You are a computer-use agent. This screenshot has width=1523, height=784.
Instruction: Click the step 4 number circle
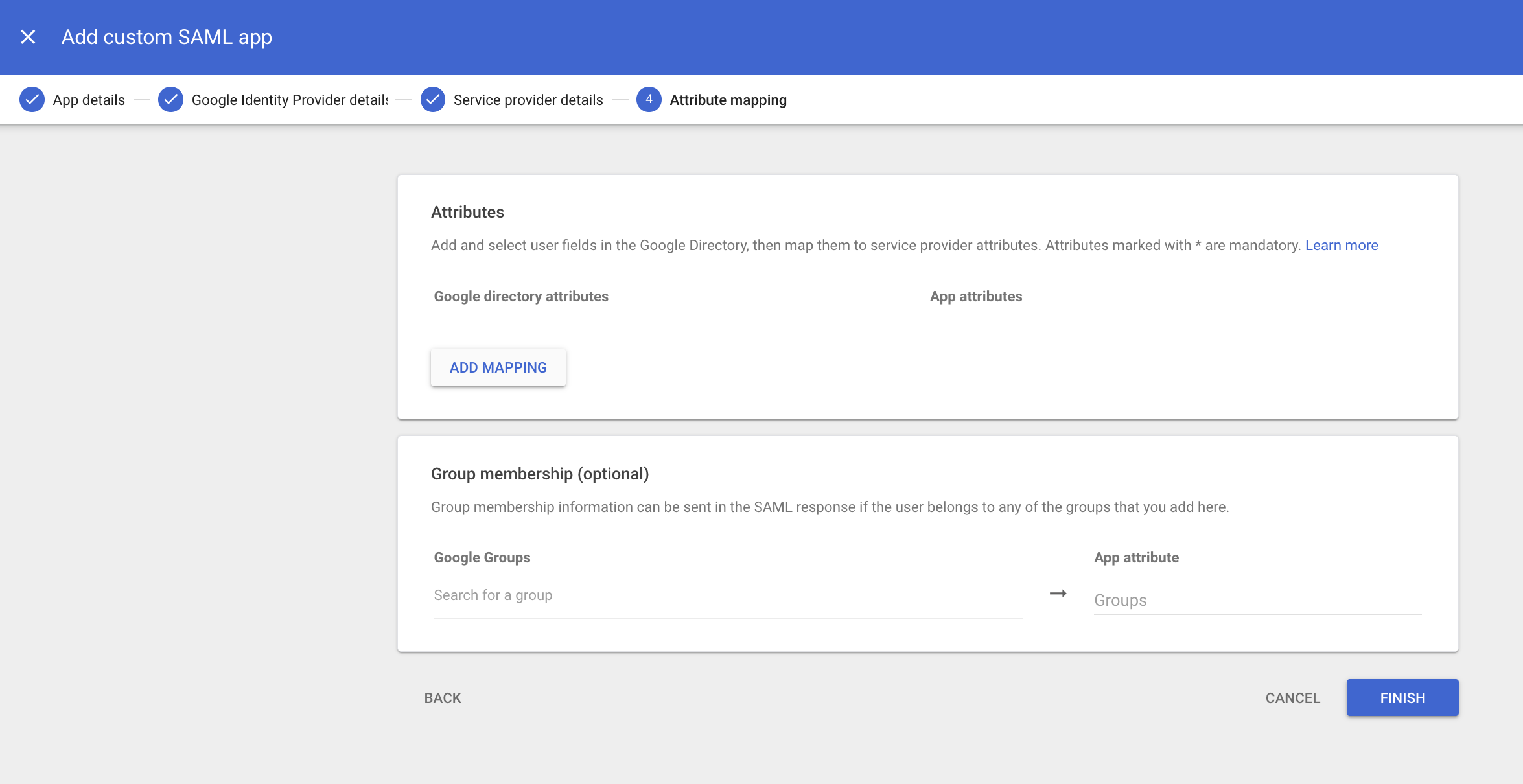(x=649, y=100)
